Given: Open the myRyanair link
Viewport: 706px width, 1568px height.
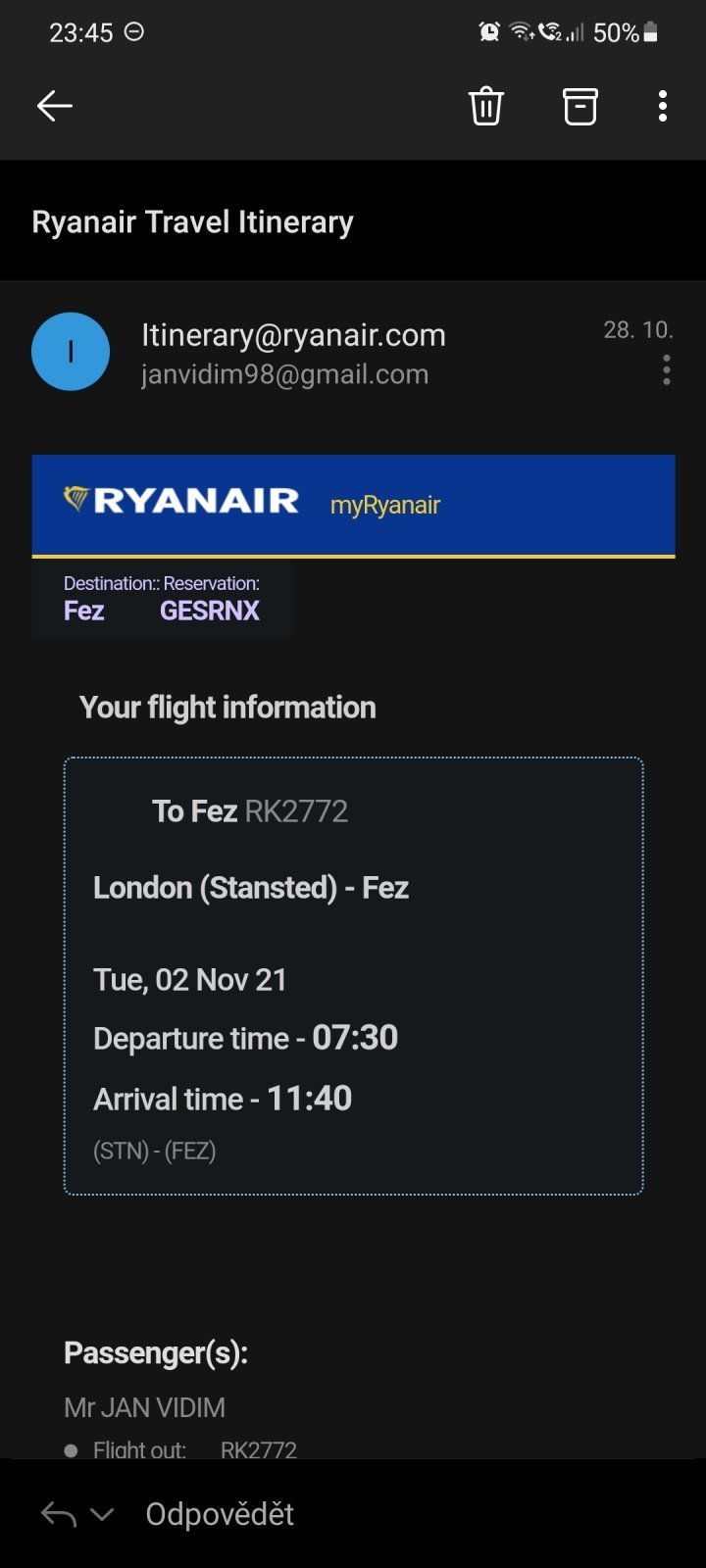Looking at the screenshot, I should coord(385,505).
